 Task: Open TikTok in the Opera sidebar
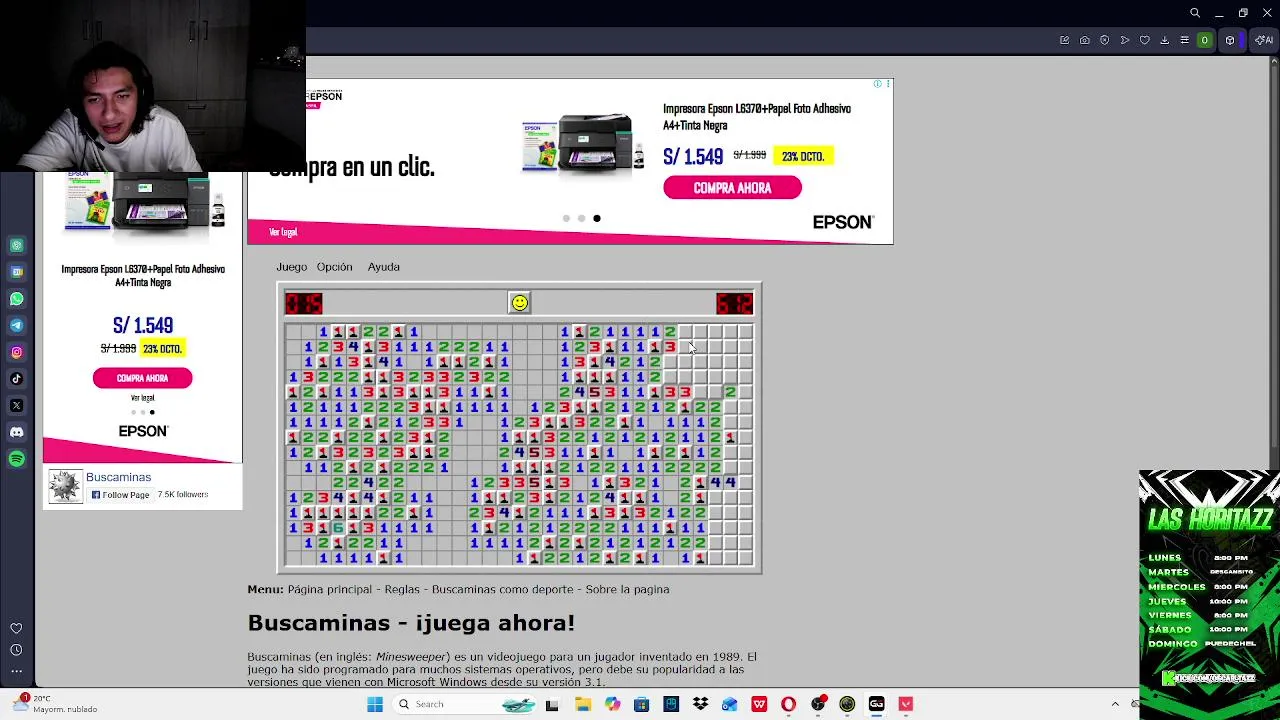pos(17,379)
